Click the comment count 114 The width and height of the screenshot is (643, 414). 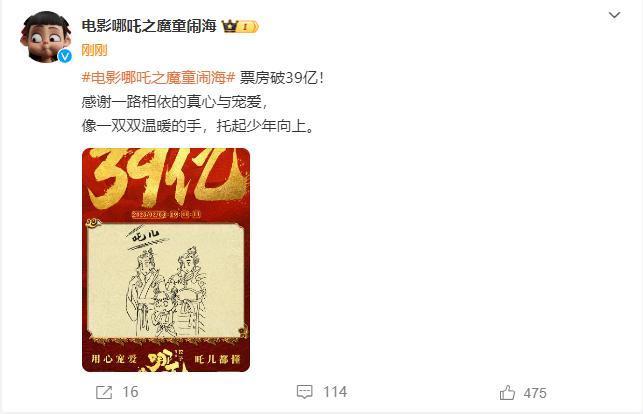(335, 392)
